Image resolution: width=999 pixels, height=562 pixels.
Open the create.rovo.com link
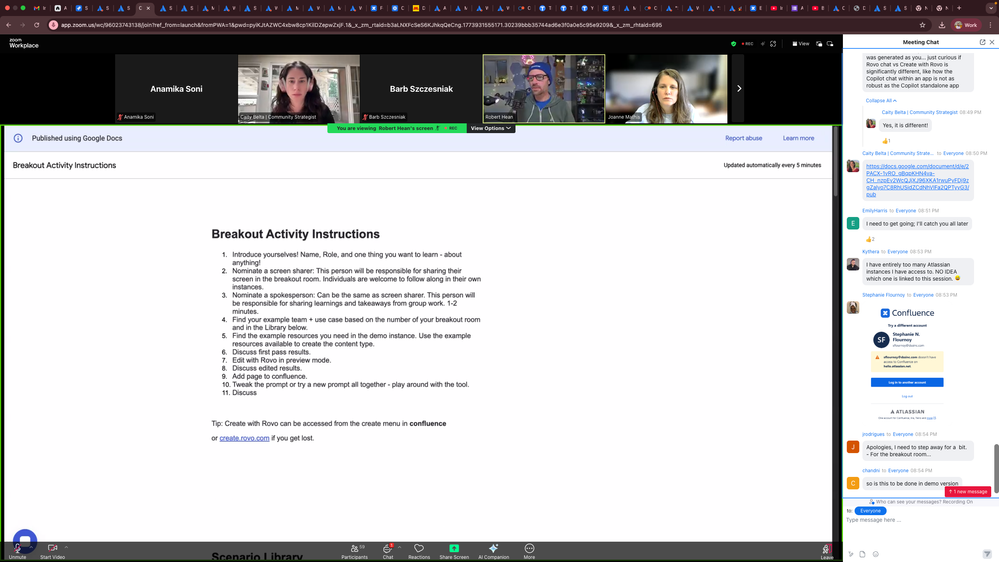pyautogui.click(x=244, y=438)
